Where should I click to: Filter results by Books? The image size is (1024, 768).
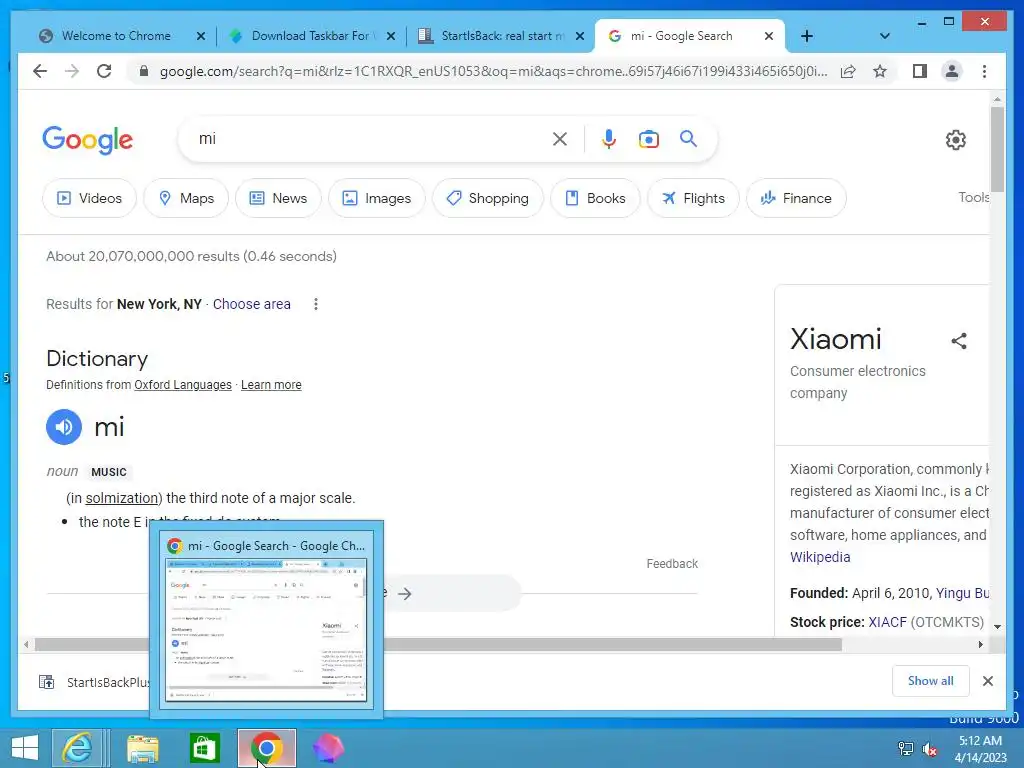(596, 198)
